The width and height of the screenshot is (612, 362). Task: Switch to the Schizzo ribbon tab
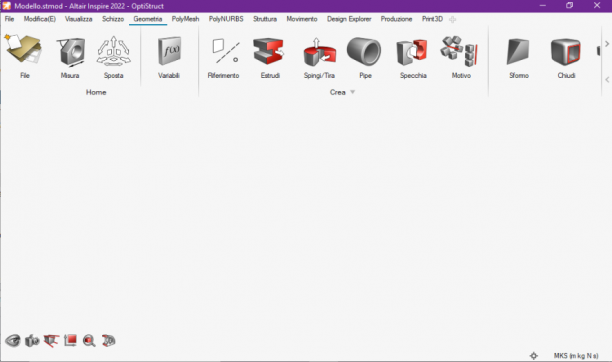[x=113, y=19]
